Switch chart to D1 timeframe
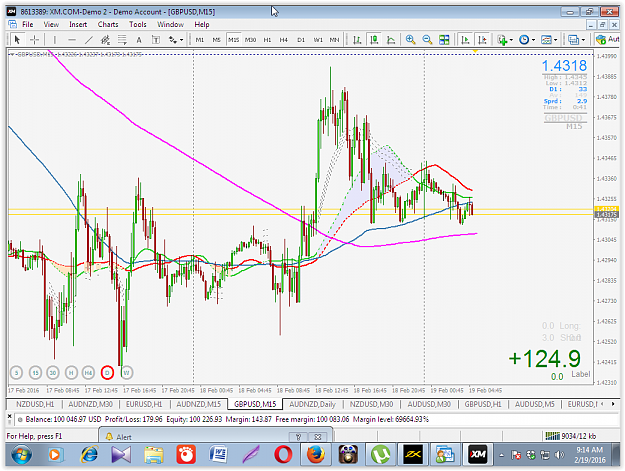Screen dimensions: 625x471 click(x=301, y=40)
